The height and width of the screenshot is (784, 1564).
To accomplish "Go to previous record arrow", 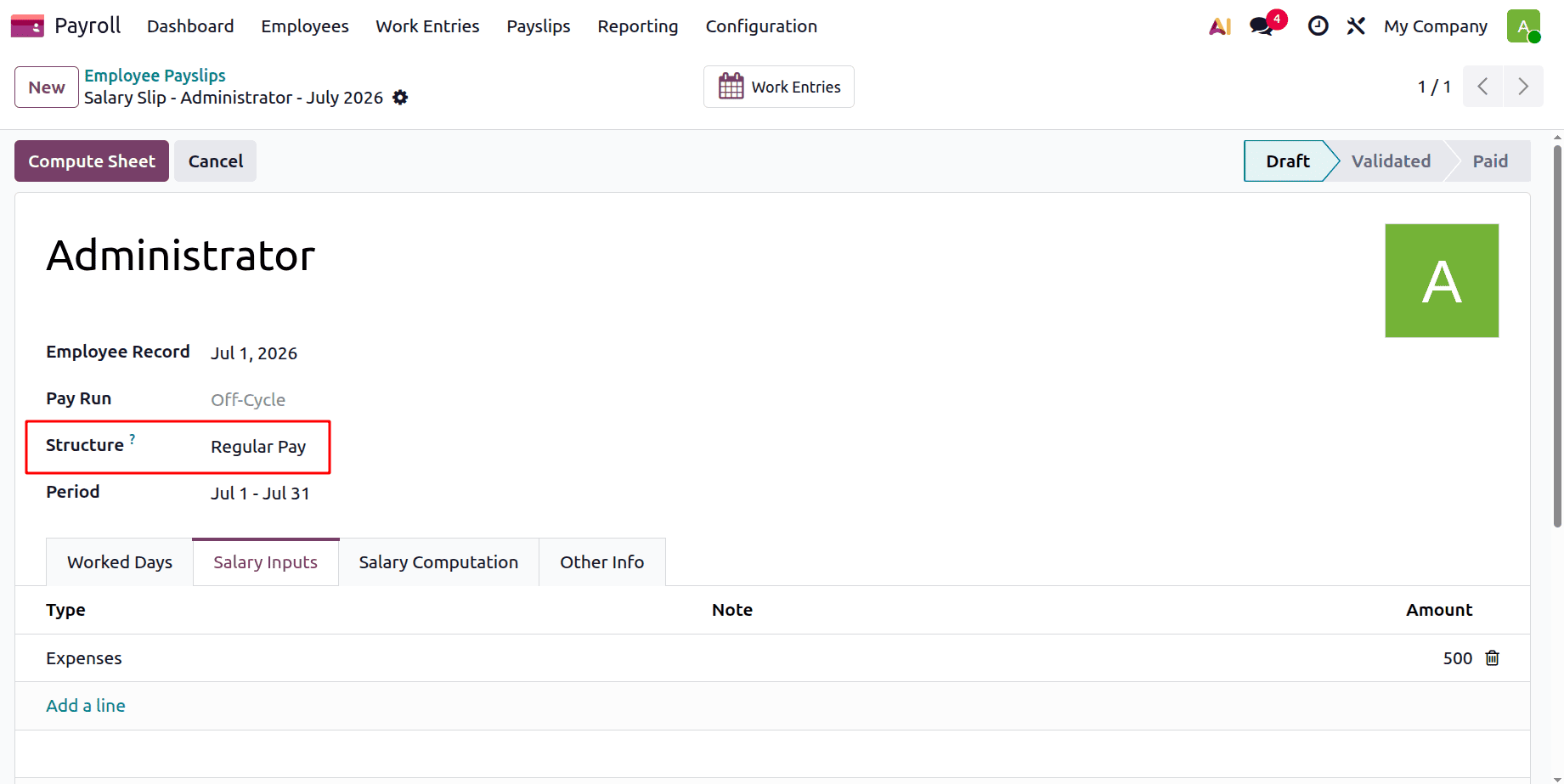I will (x=1482, y=87).
